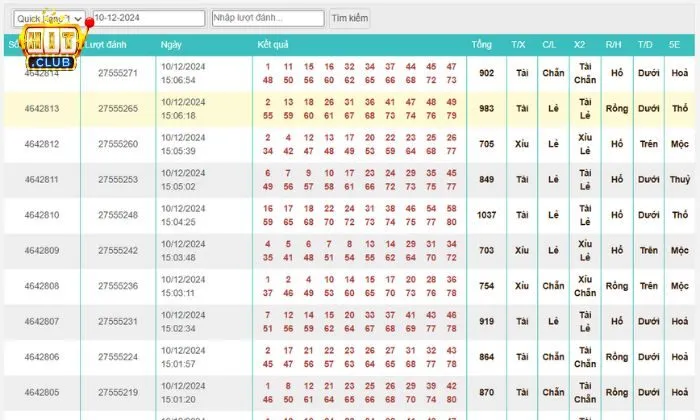Click the time 15:02:34 entry

coord(178,329)
